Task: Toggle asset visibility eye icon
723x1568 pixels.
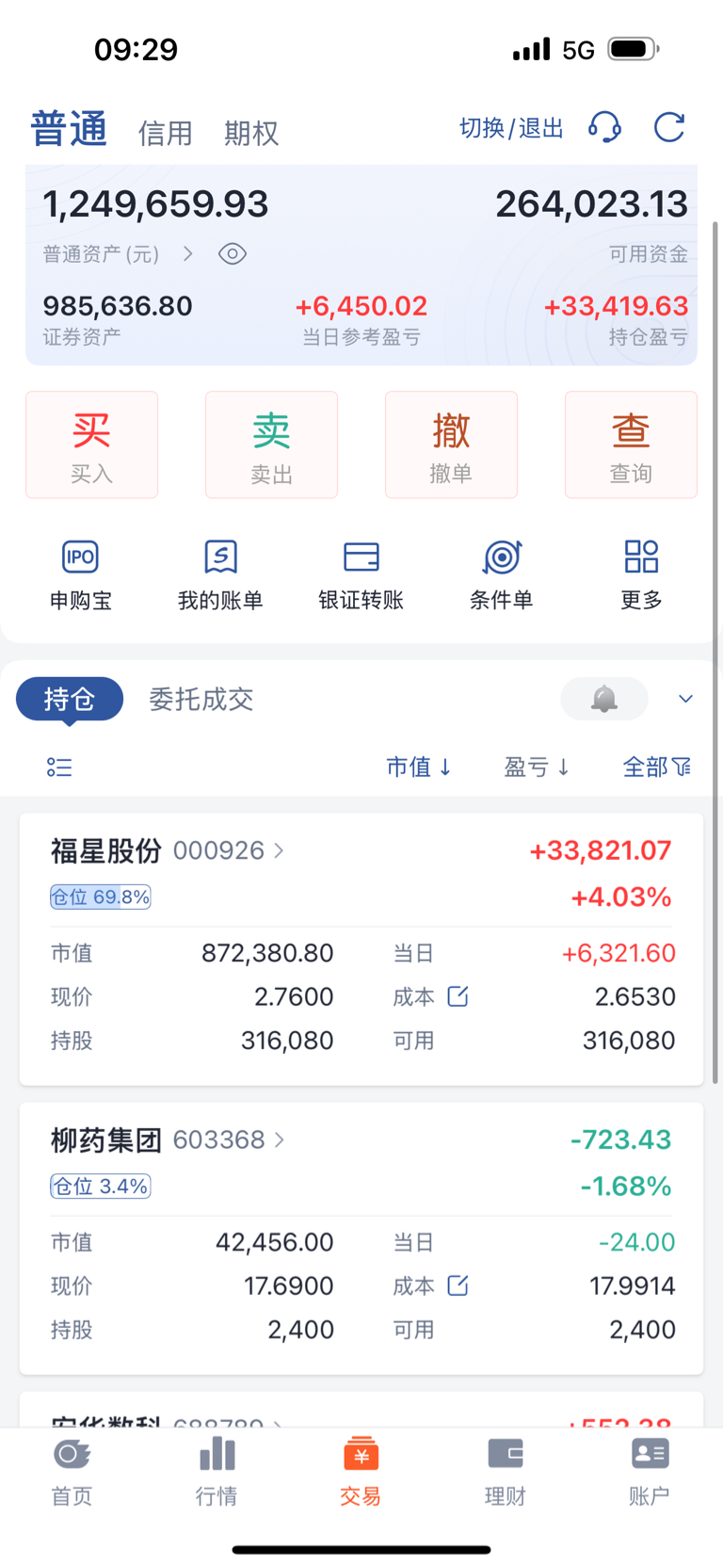Action: (233, 253)
